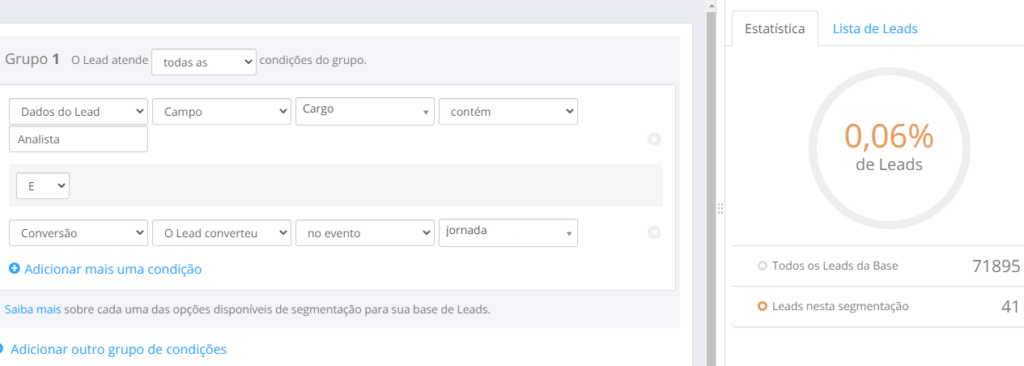1024x366 pixels.
Task: Click the orange circle next to Leads nesta segmentação
Action: (762, 306)
